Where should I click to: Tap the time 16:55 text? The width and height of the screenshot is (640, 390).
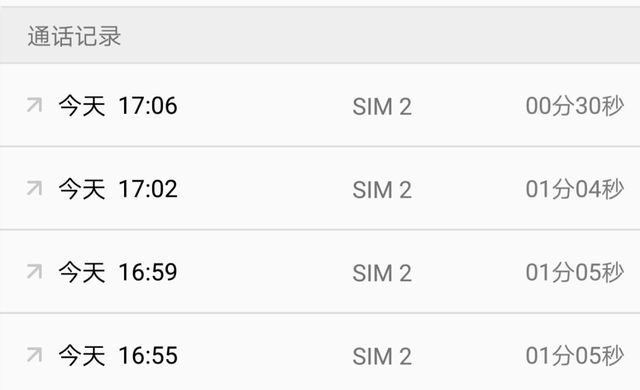click(x=148, y=355)
